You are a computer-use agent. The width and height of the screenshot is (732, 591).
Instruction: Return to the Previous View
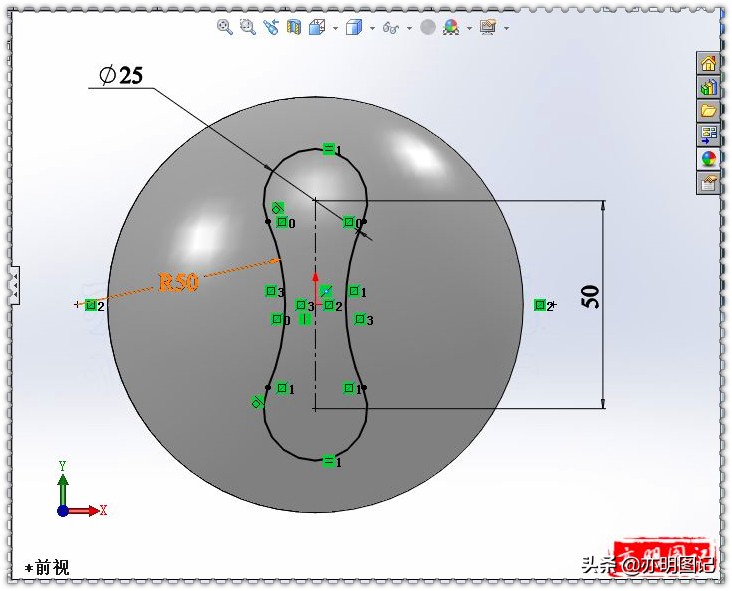[x=271, y=27]
